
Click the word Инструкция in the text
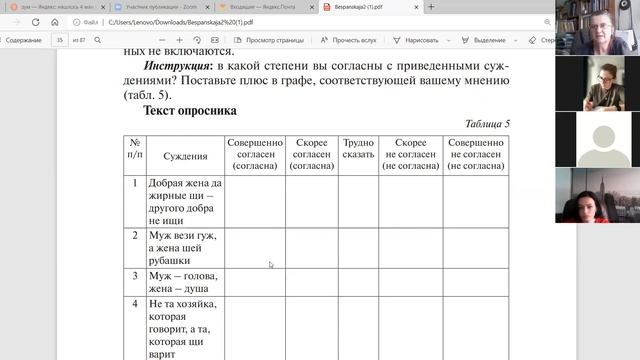tap(178, 66)
